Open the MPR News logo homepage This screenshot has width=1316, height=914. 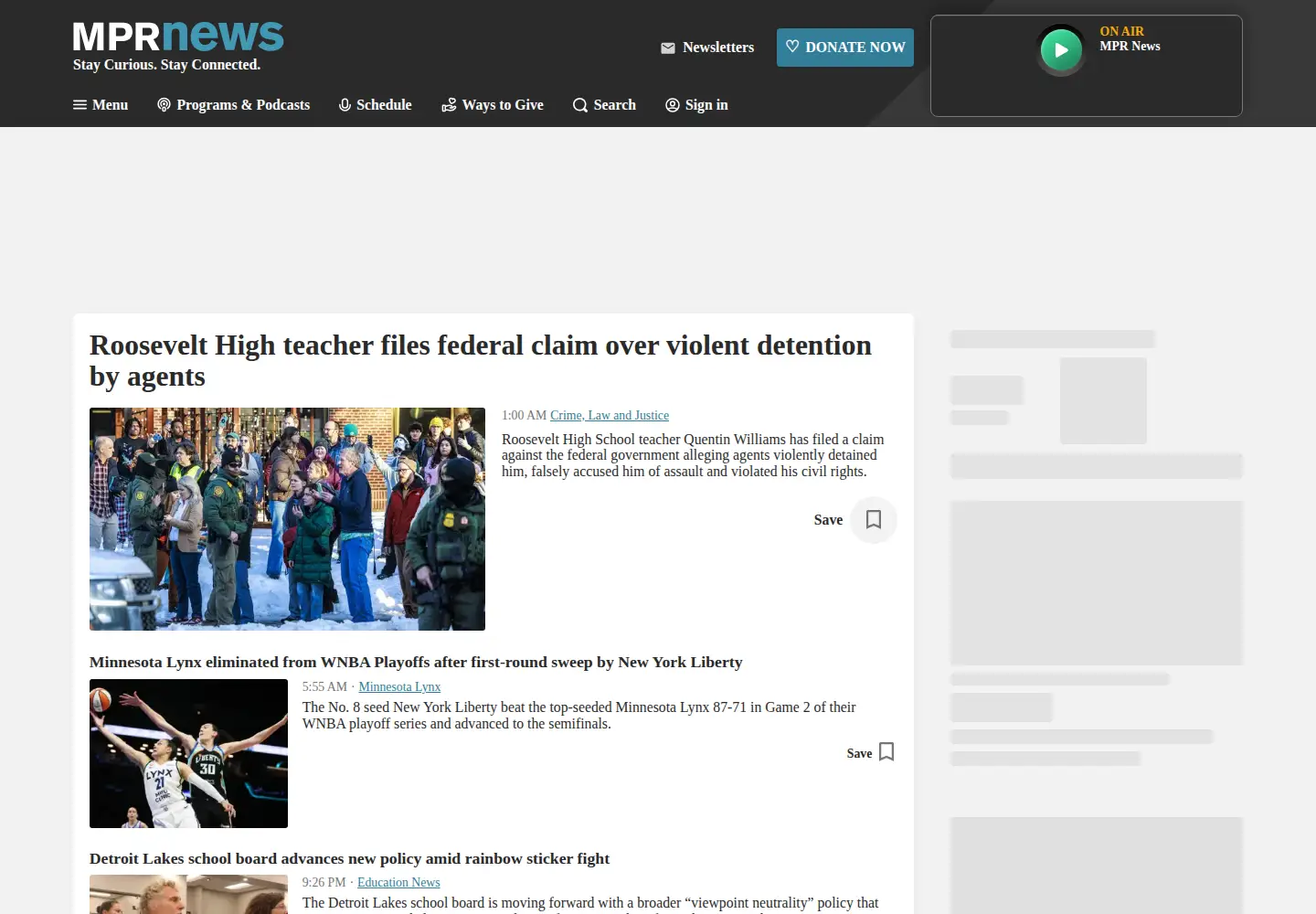point(178,37)
